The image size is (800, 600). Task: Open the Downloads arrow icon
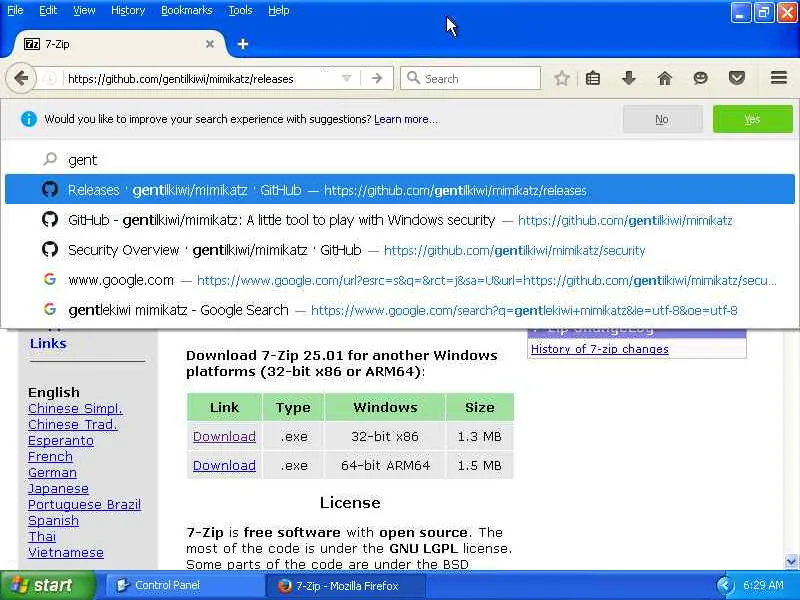[x=629, y=79]
